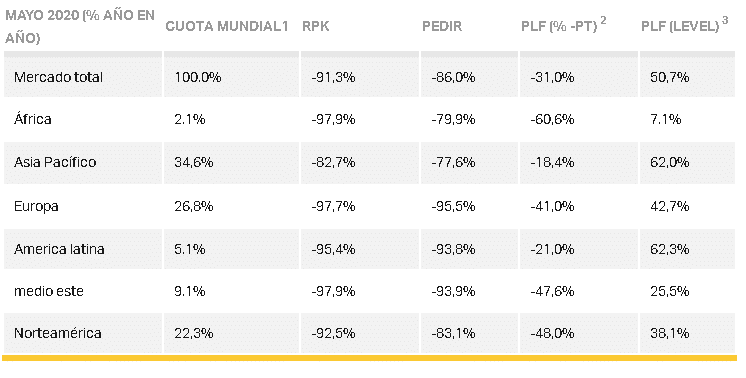The height and width of the screenshot is (378, 746).
Task: Click Europa's RPK value -97,7%
Action: coord(333,206)
